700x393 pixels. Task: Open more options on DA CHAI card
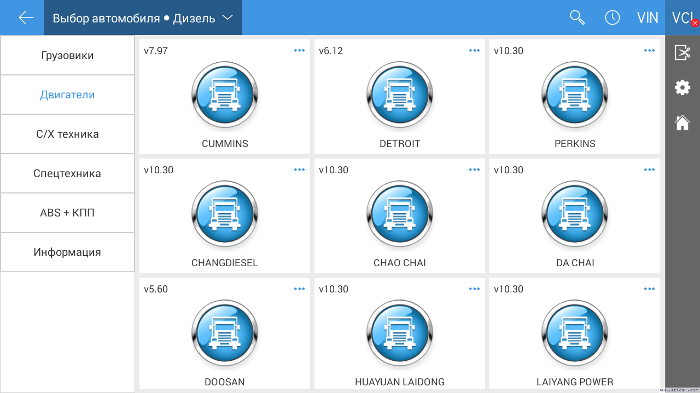click(649, 170)
